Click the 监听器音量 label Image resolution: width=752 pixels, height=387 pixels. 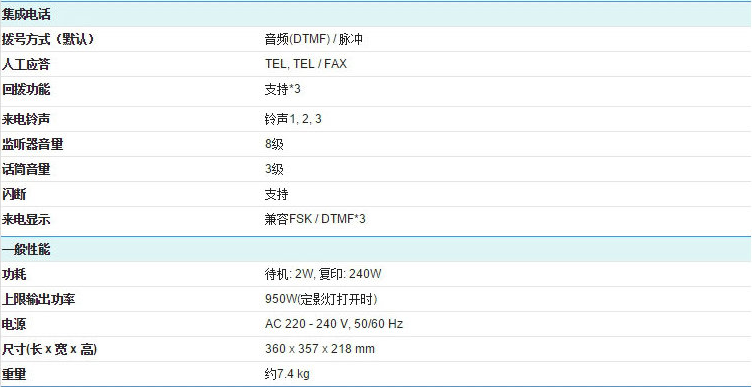tap(32, 144)
